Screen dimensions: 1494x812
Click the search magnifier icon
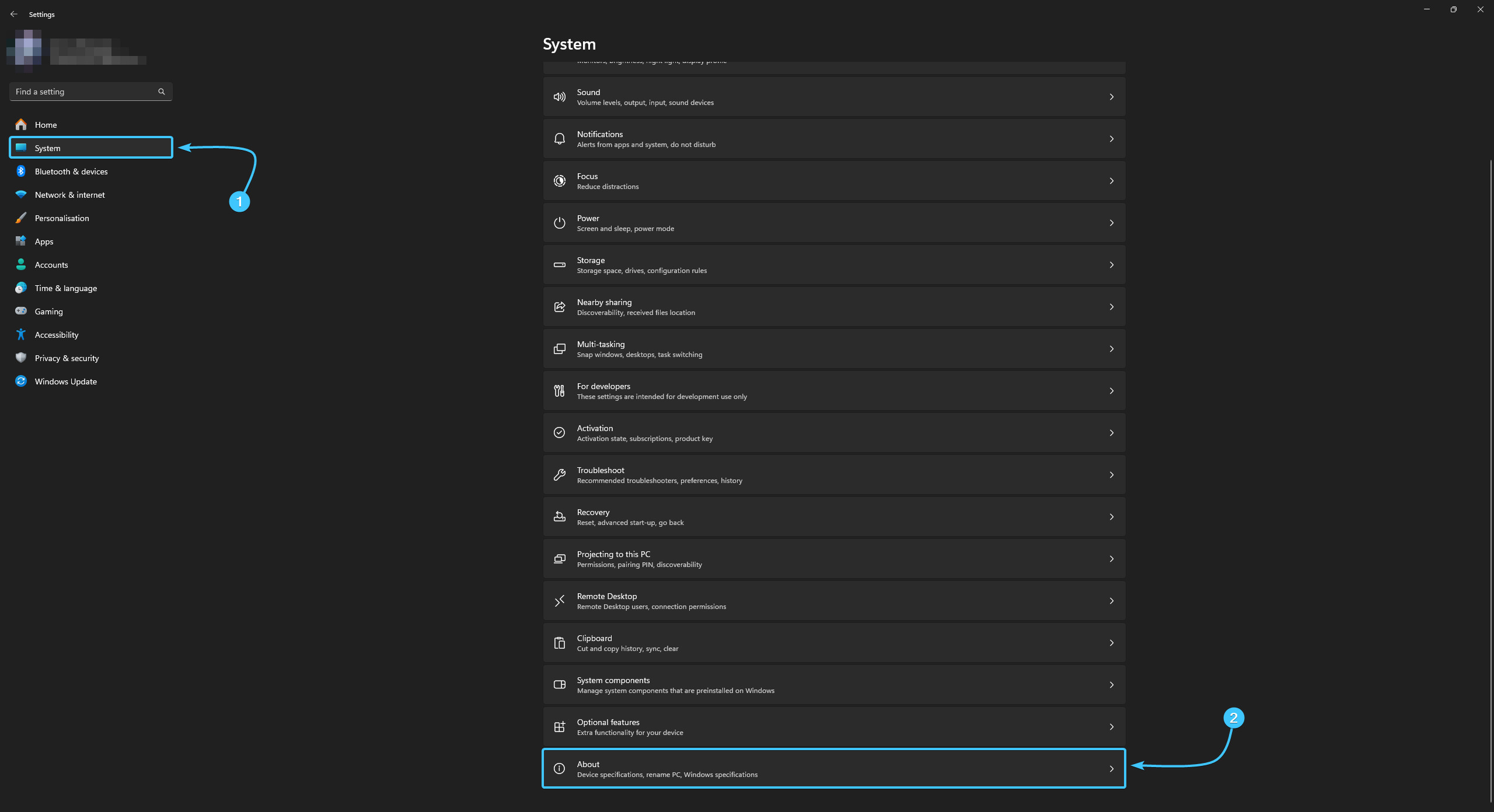pyautogui.click(x=162, y=92)
